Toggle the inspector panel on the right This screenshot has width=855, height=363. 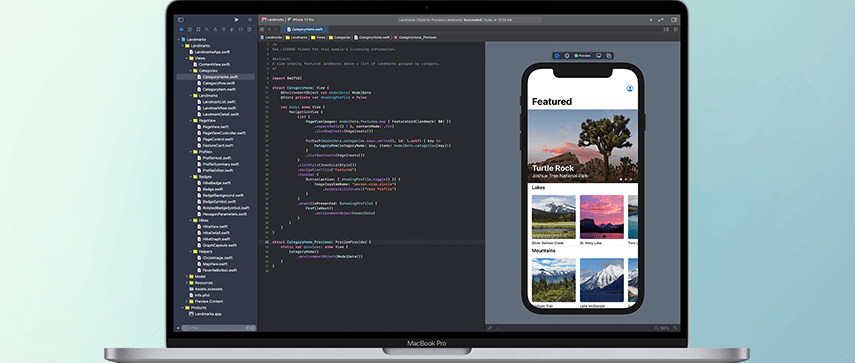coord(674,20)
